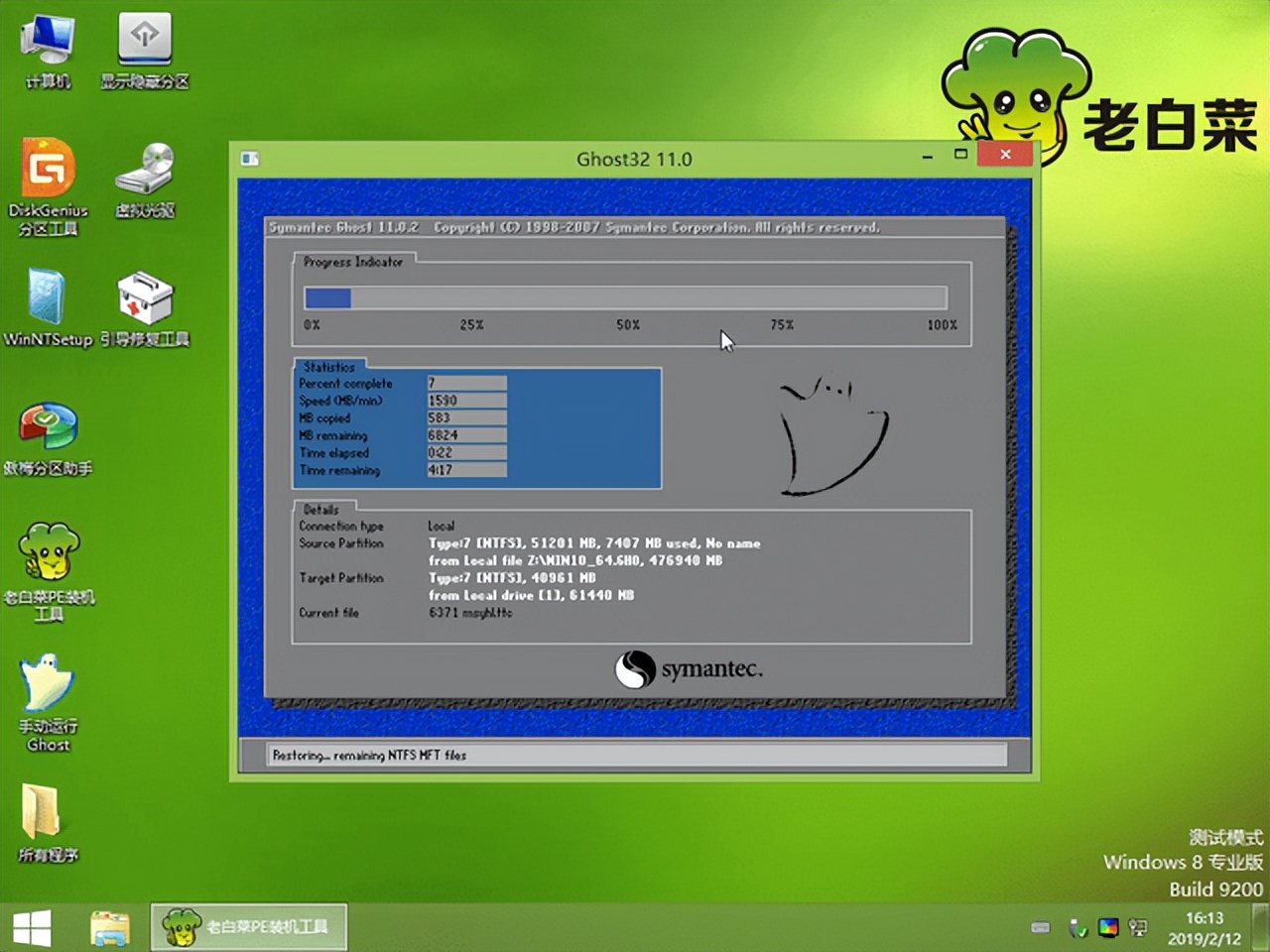The width and height of the screenshot is (1270, 952).
Task: Start the 引导修复工具 boot repair tool
Action: (x=145, y=302)
